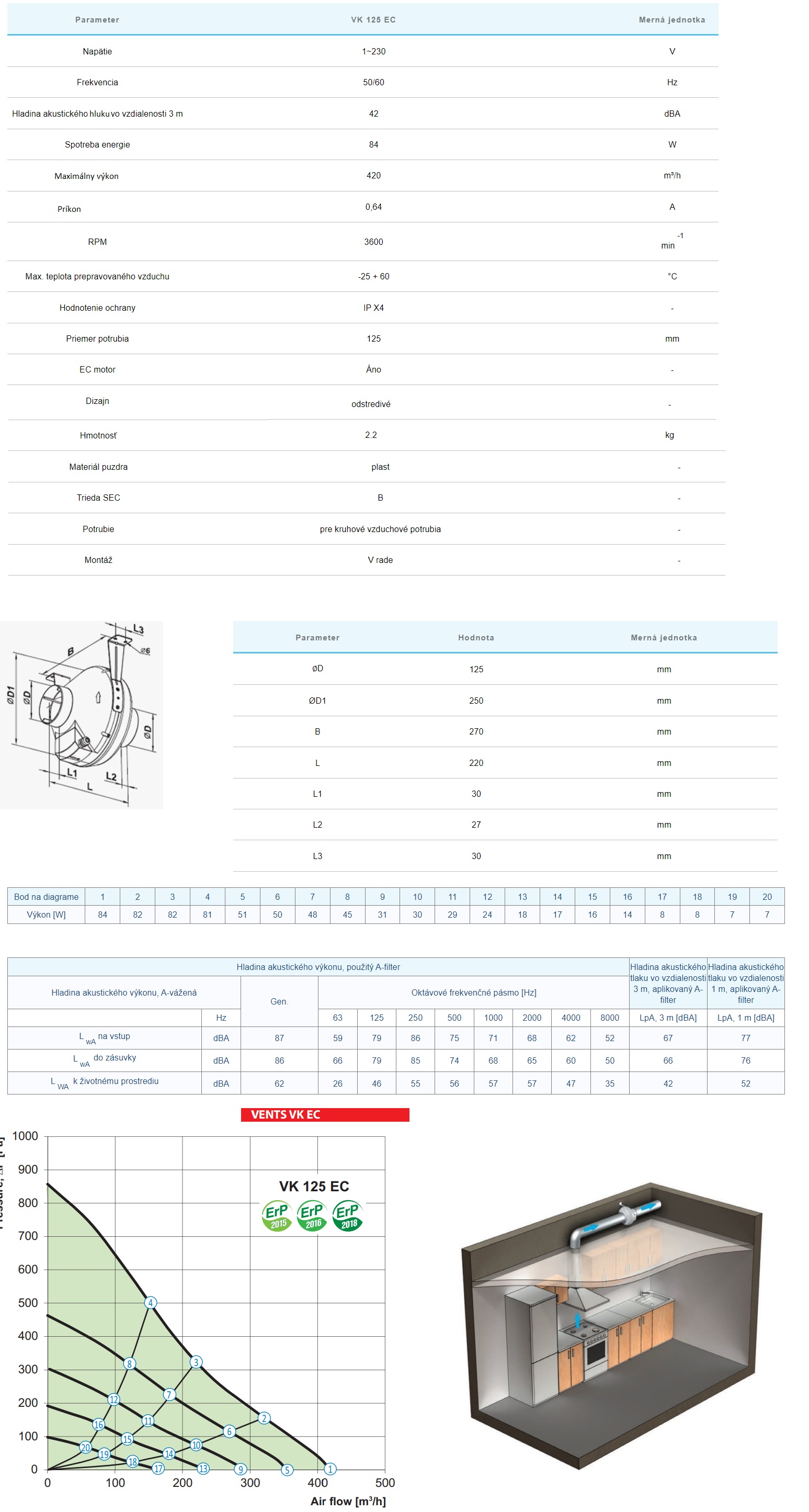Image resolution: width=809 pixels, height=1512 pixels.
Task: Select point marker 8 on the curve
Action: point(130,1363)
